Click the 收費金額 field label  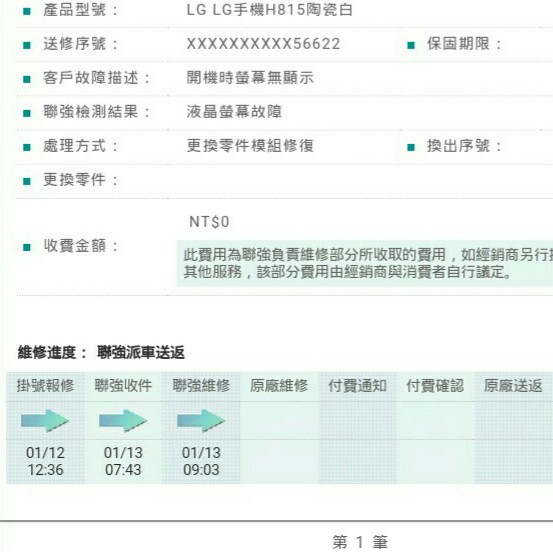tap(80, 246)
